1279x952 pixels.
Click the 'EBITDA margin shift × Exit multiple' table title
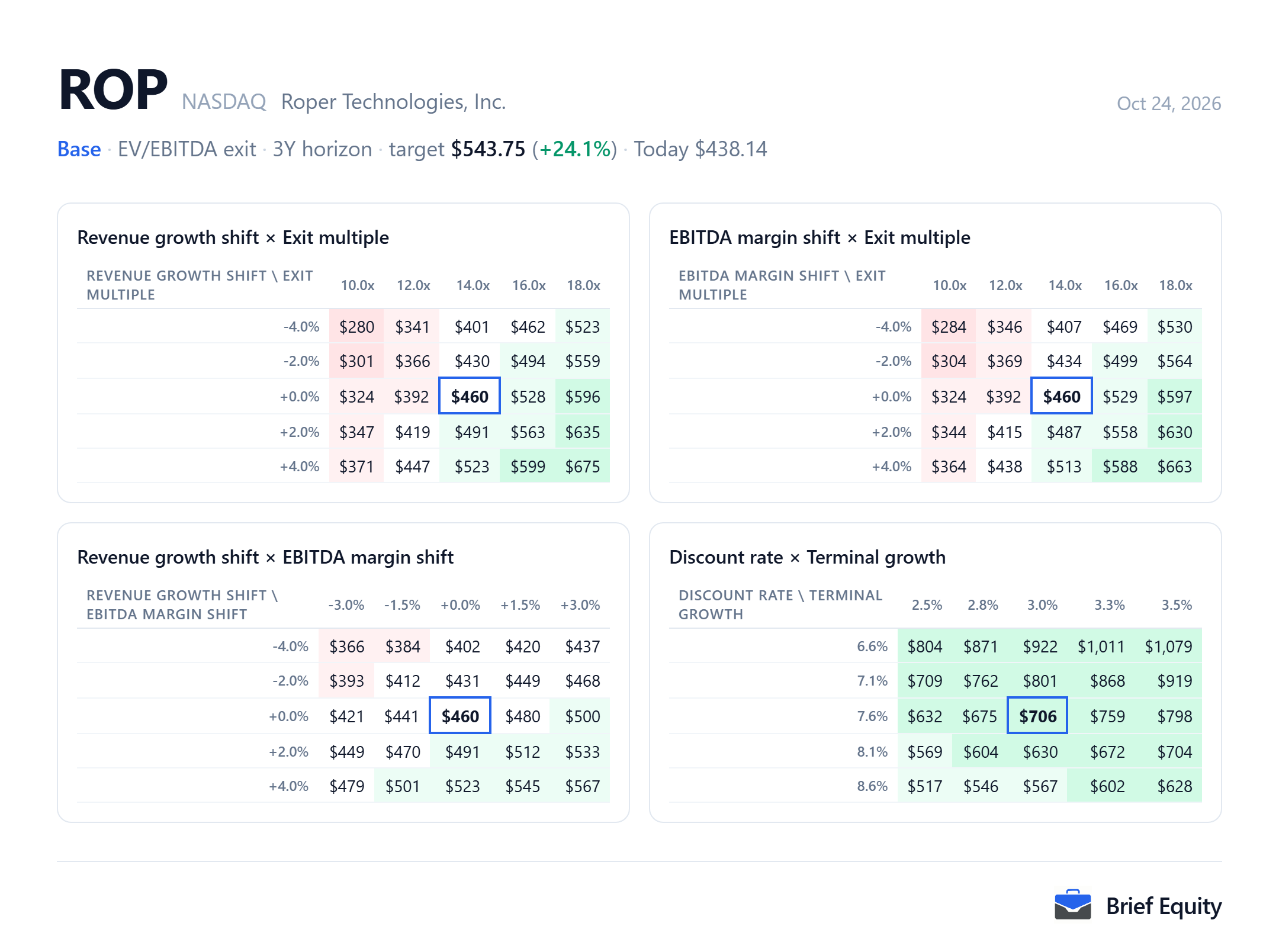click(x=820, y=237)
